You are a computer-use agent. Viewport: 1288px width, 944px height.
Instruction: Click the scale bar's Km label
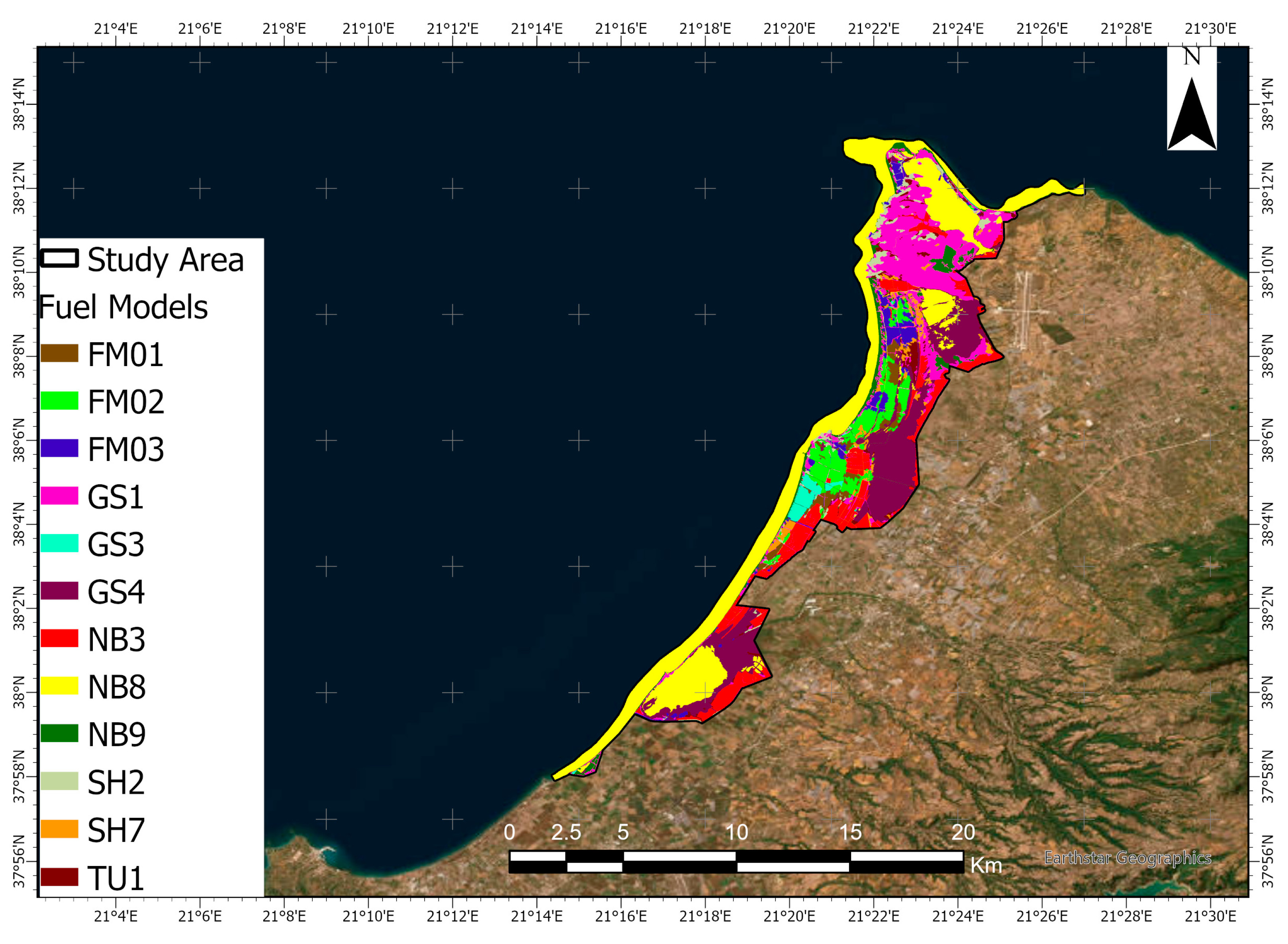(x=986, y=865)
